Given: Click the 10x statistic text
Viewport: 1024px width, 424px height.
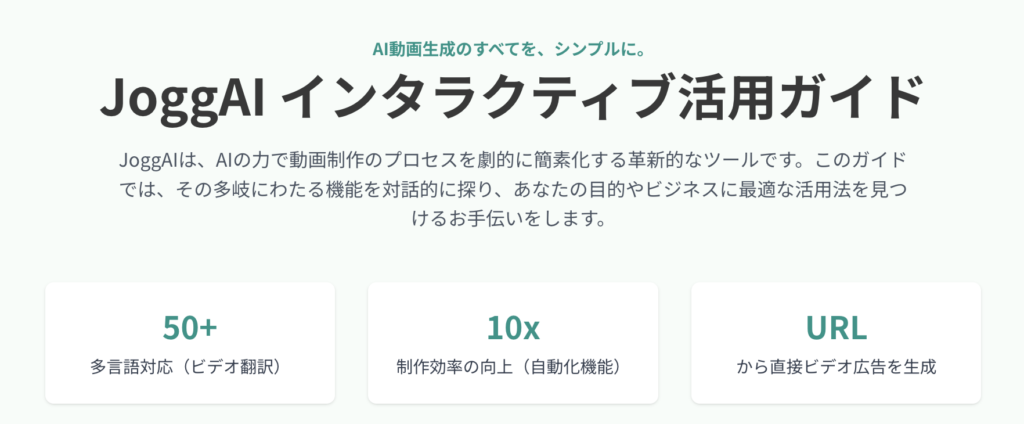Looking at the screenshot, I should coord(513,329).
